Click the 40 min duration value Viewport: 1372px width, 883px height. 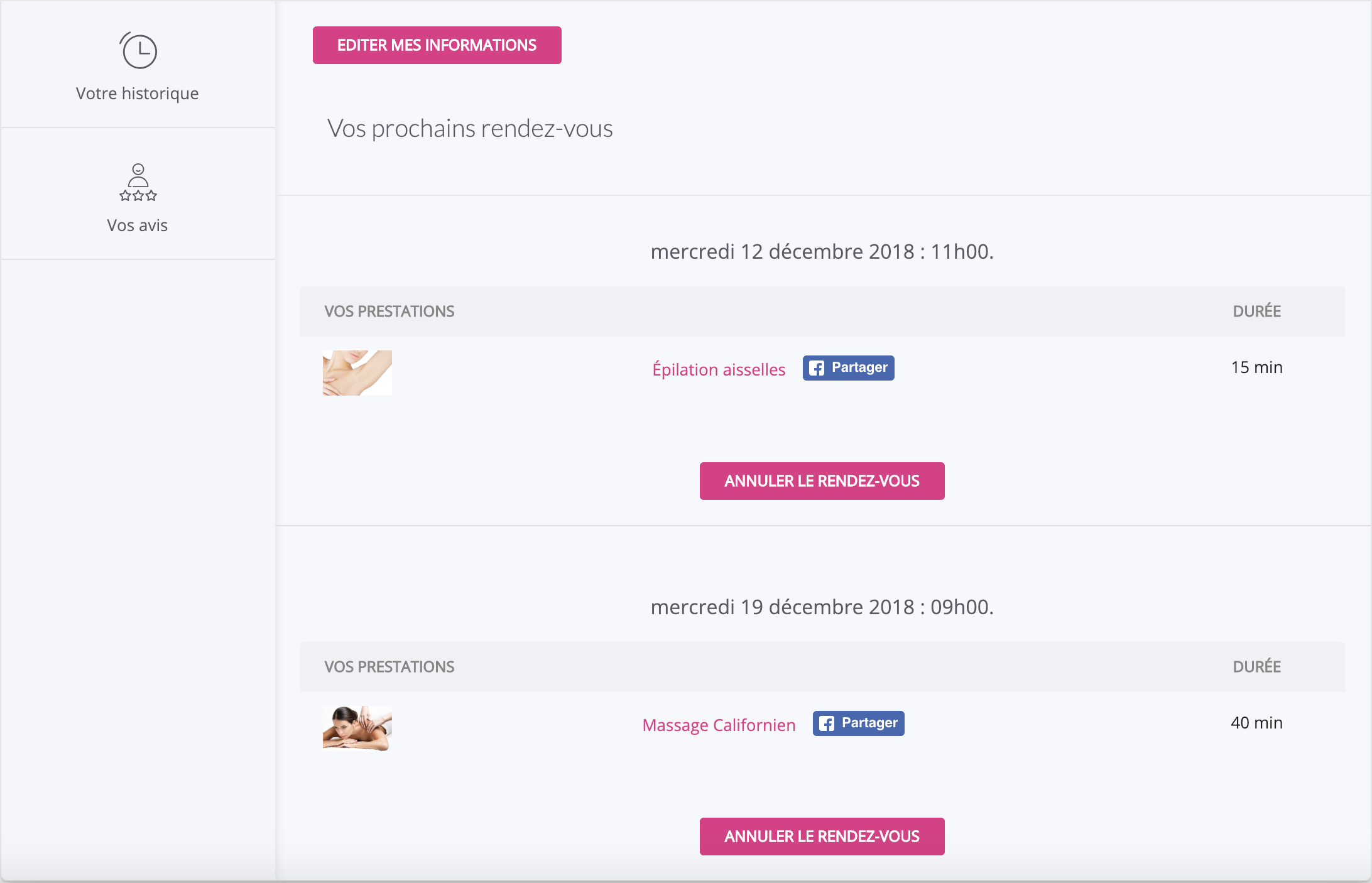(1257, 723)
